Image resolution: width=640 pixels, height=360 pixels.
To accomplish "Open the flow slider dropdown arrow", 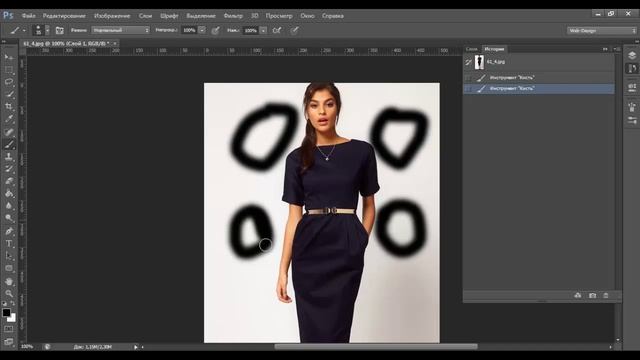I will (263, 30).
